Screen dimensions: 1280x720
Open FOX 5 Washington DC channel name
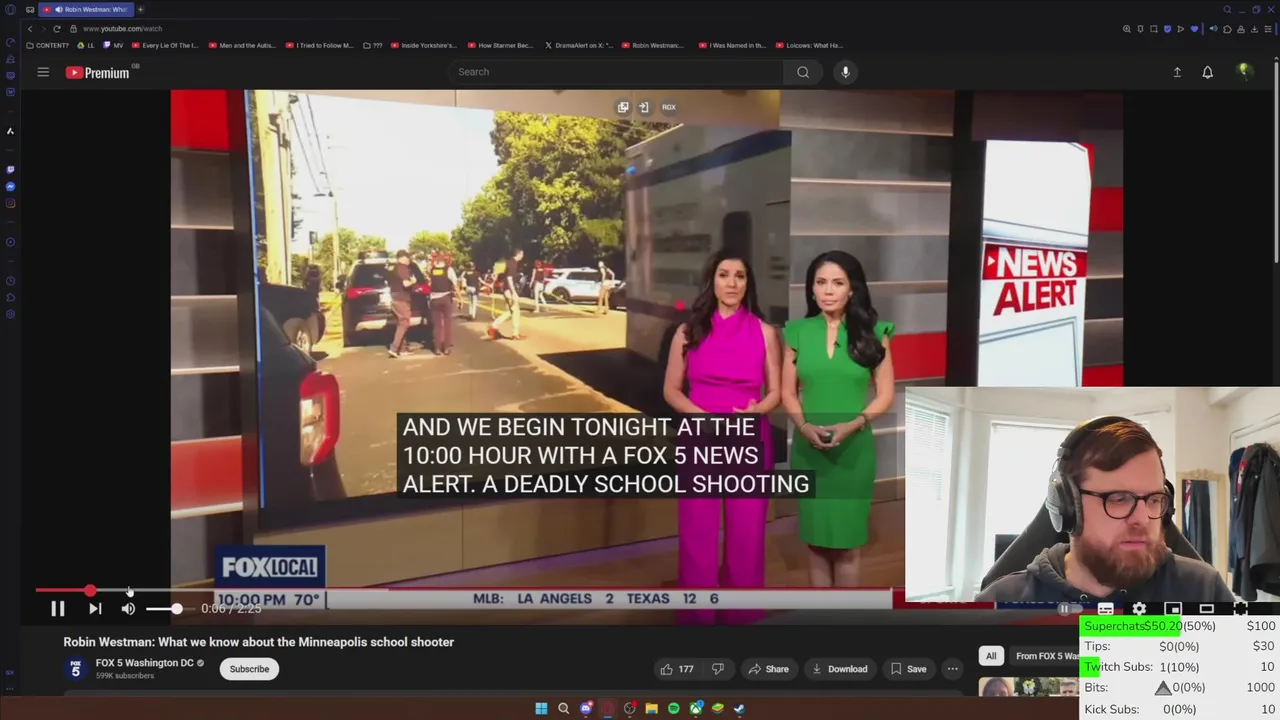tap(144, 663)
